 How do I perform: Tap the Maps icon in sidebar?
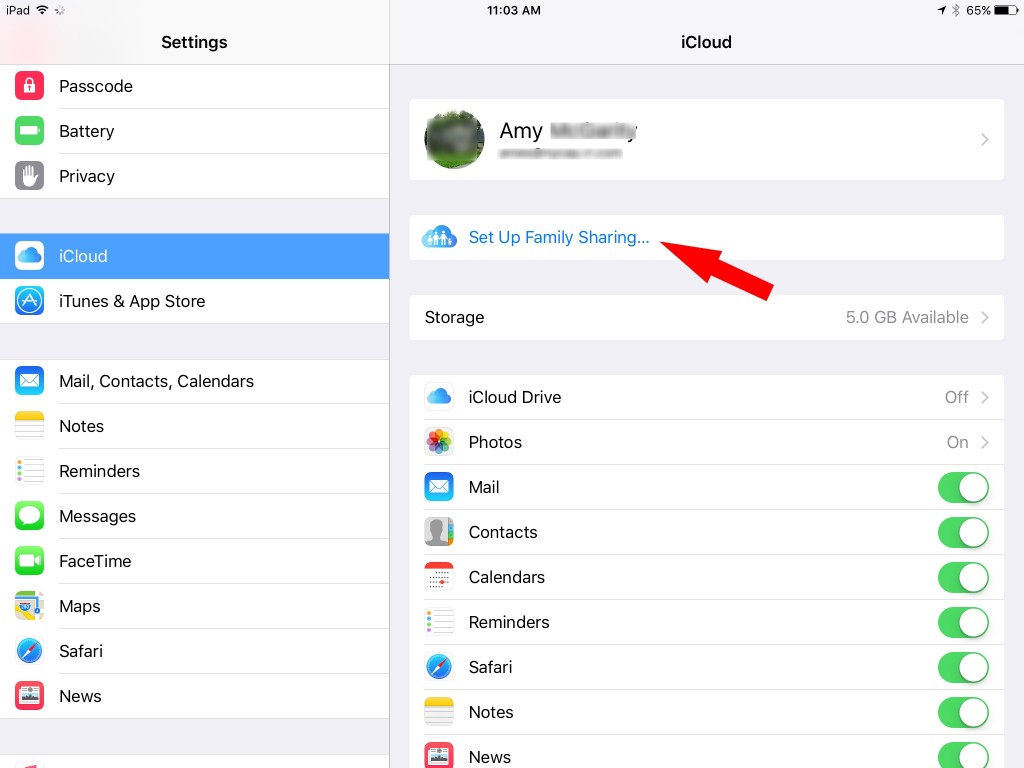point(29,605)
